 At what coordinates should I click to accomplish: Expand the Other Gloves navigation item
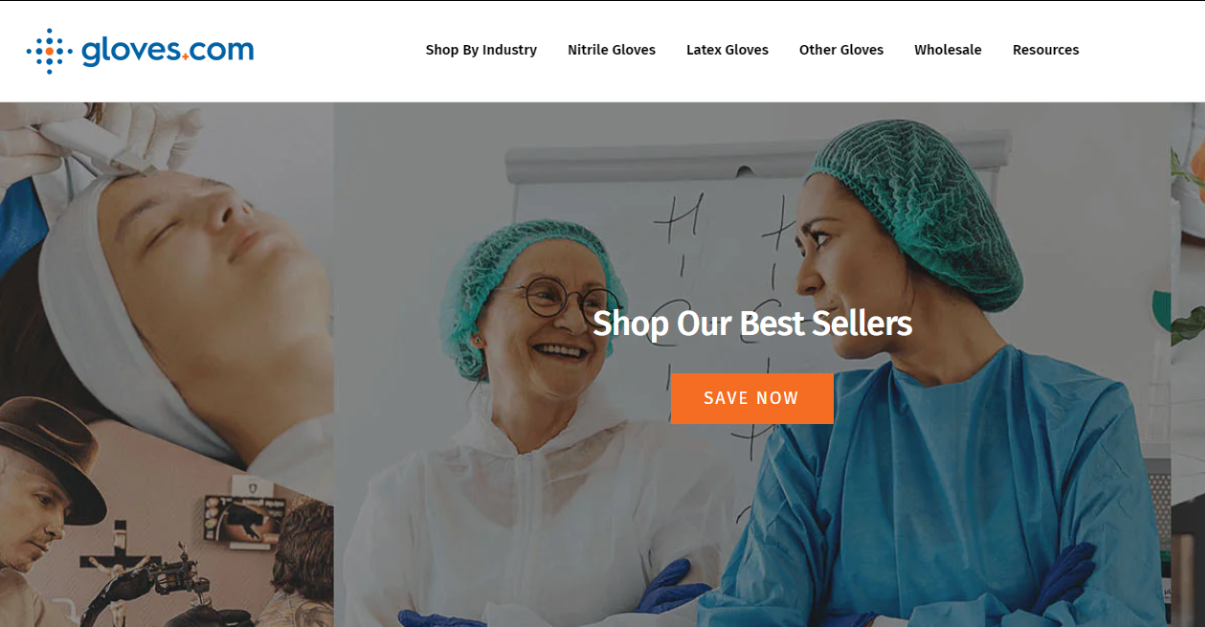click(x=841, y=50)
